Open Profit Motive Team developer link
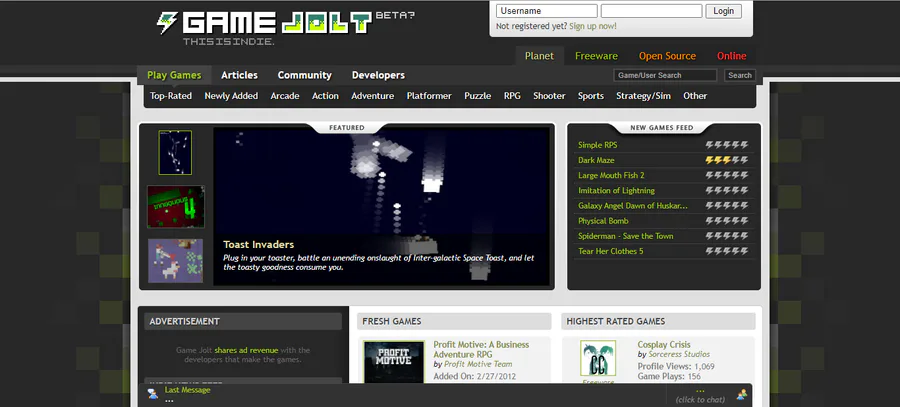Screen dimensions: 900x407 pyautogui.click(x=478, y=364)
